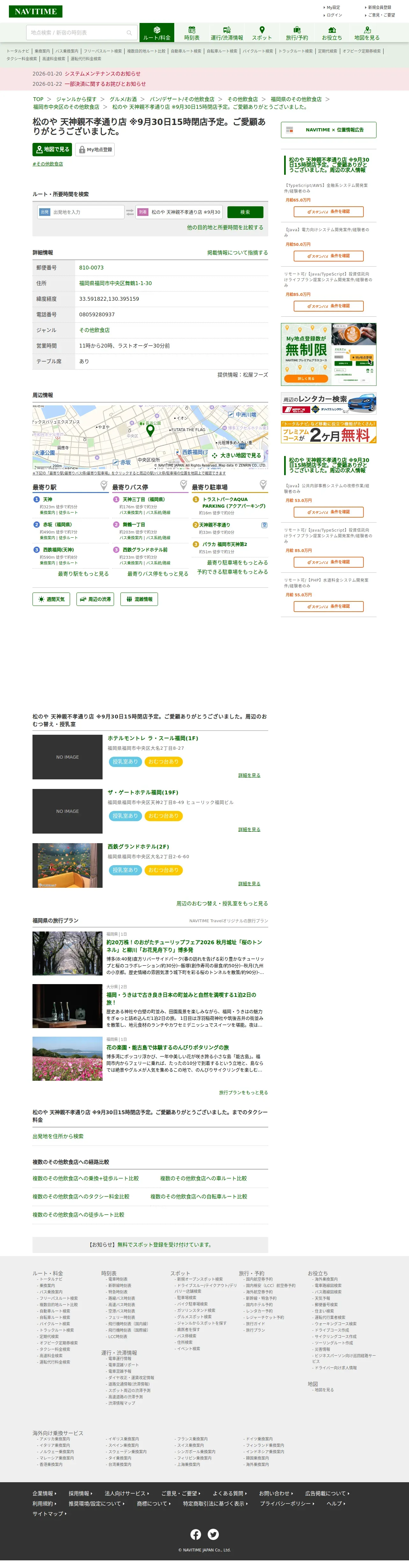
Task: Click the プレミアムコースが2ヶ月無料 banner
Action: coord(328,432)
